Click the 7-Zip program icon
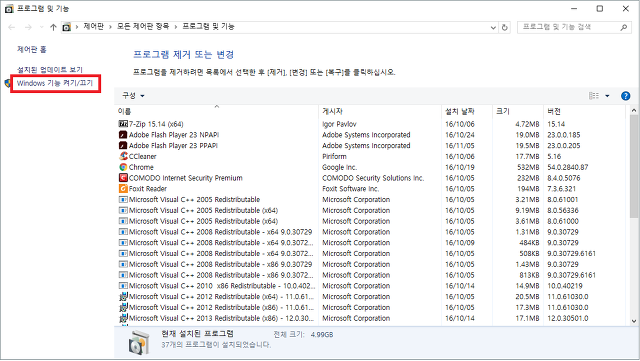Screen dimensions: 640x361 (x=123, y=124)
